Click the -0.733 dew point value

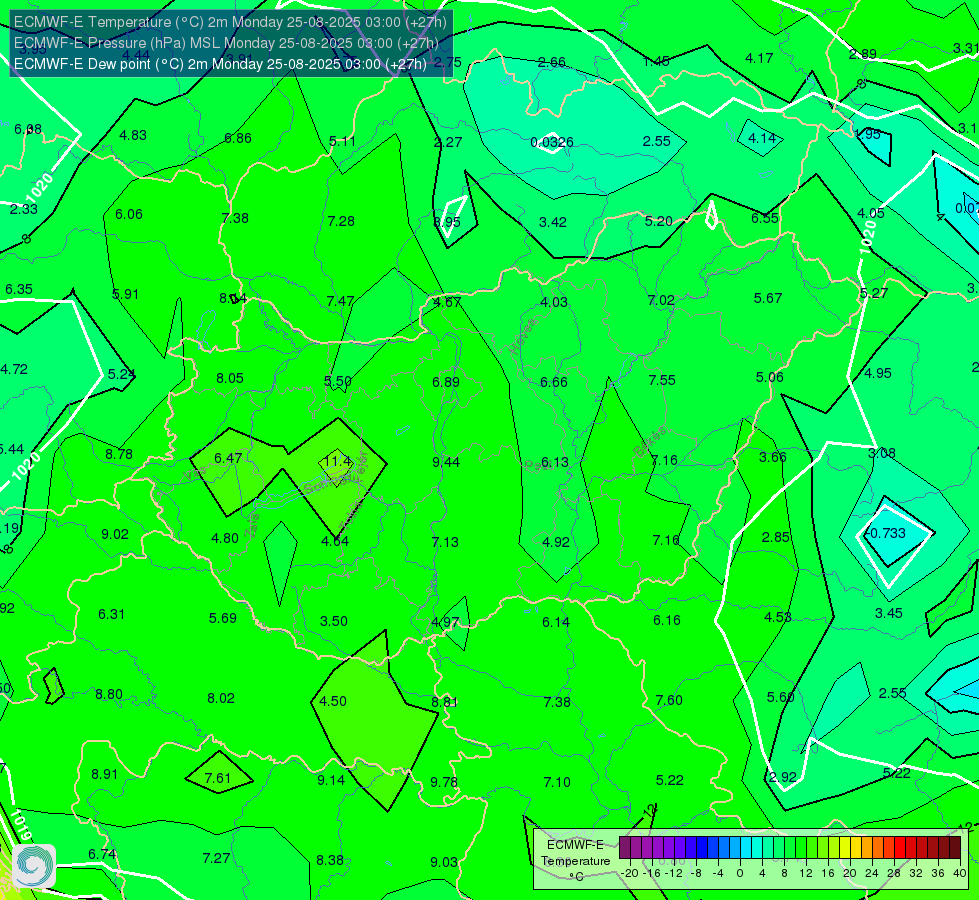point(885,533)
